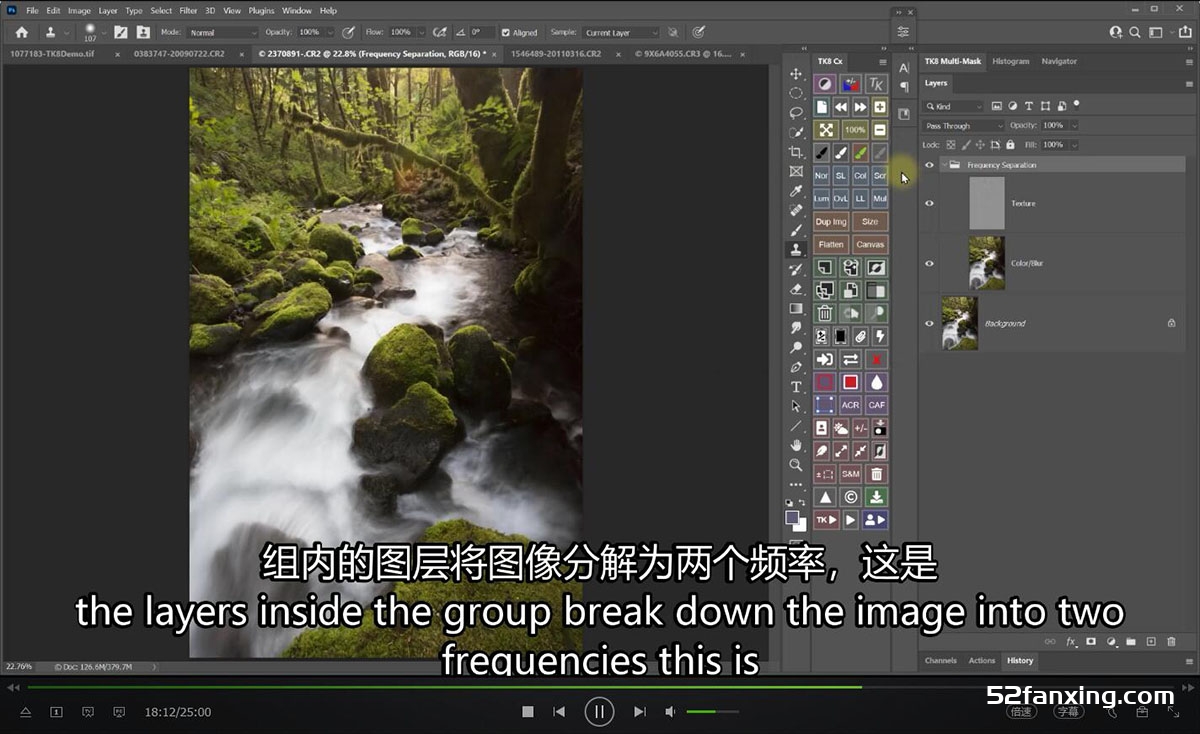Screen dimensions: 1200x734
Task: Click the TK8 copyright symbol button
Action: [850, 497]
